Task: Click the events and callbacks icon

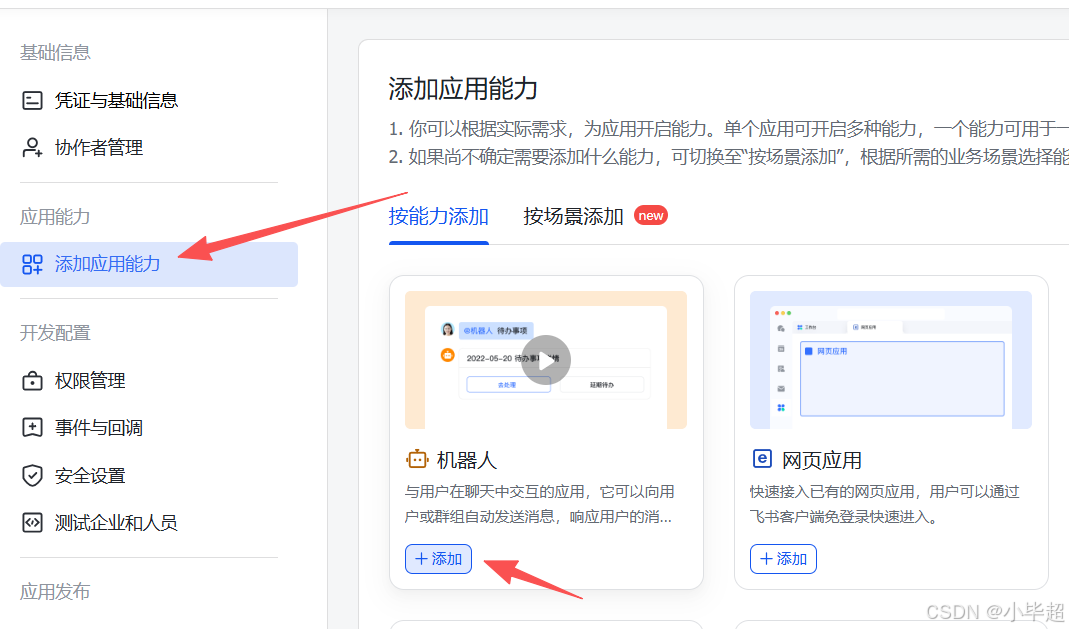Action: point(32,427)
